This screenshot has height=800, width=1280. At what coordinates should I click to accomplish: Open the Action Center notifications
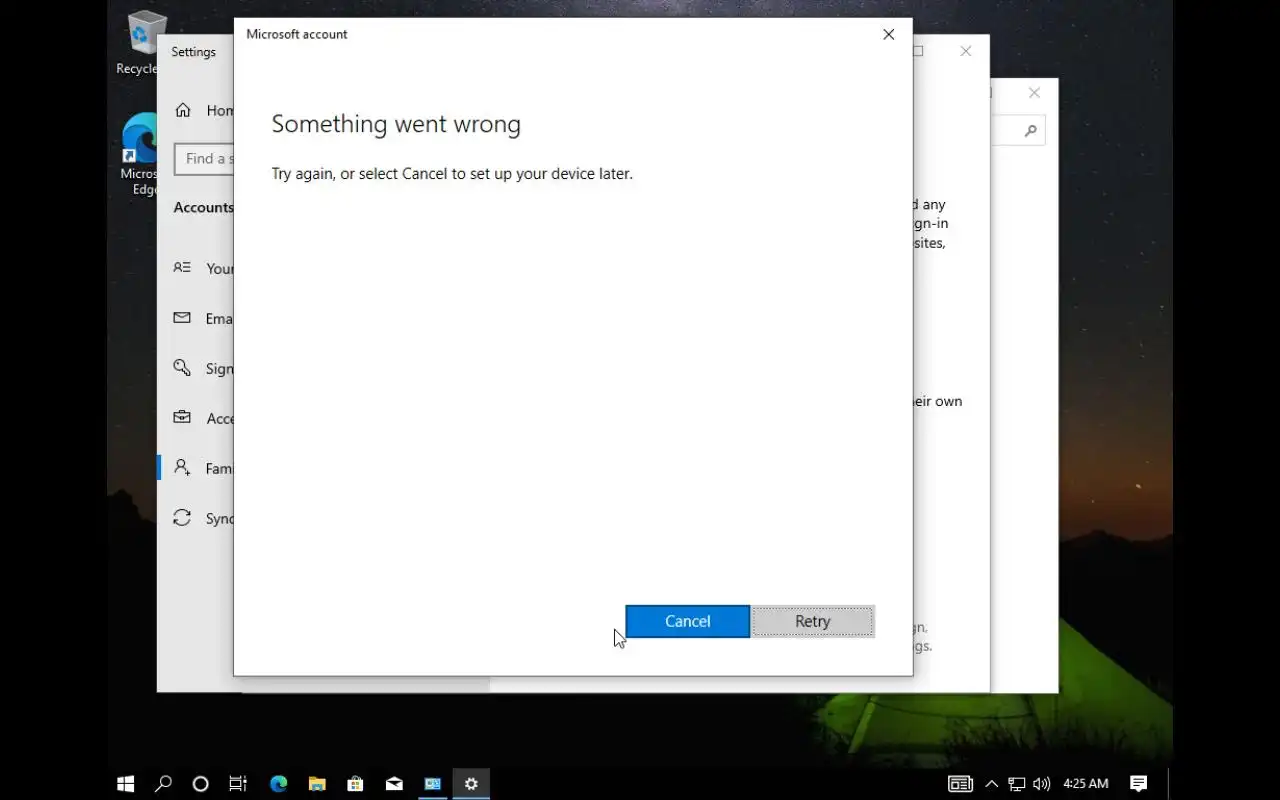(x=1138, y=784)
